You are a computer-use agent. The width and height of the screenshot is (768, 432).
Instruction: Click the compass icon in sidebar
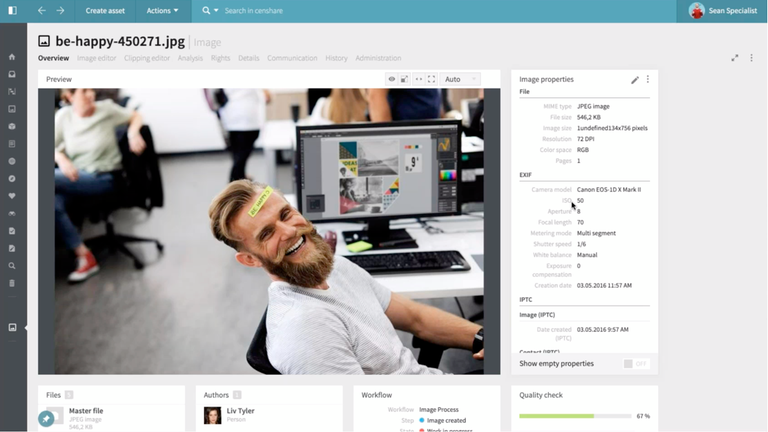pos(12,179)
